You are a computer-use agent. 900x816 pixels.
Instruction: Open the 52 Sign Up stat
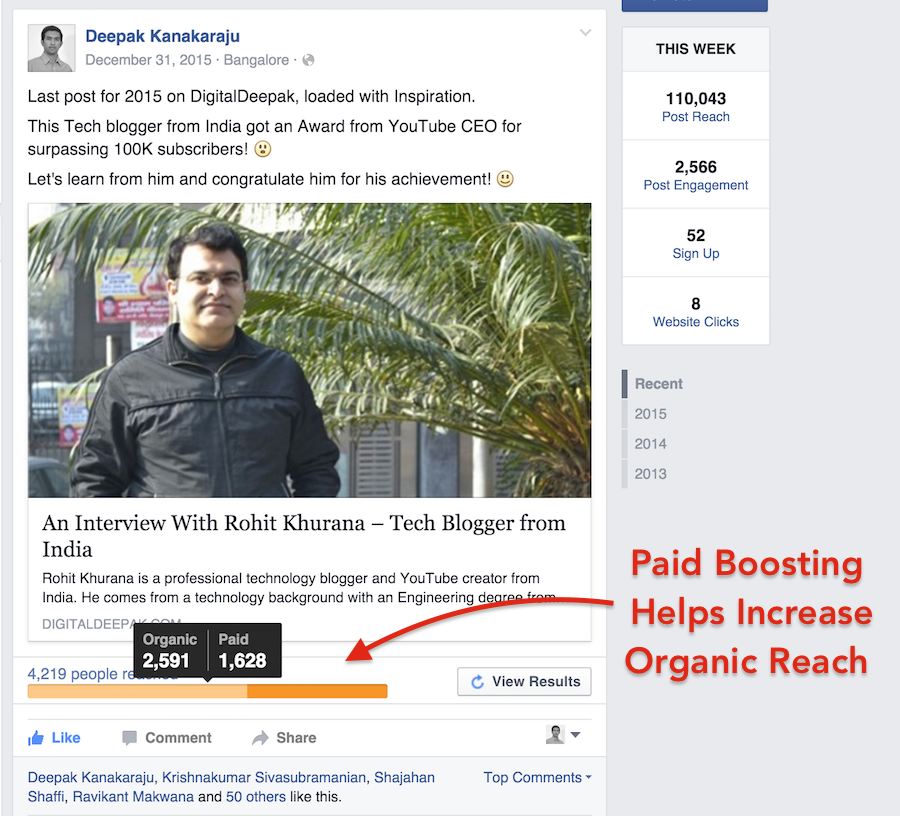696,243
